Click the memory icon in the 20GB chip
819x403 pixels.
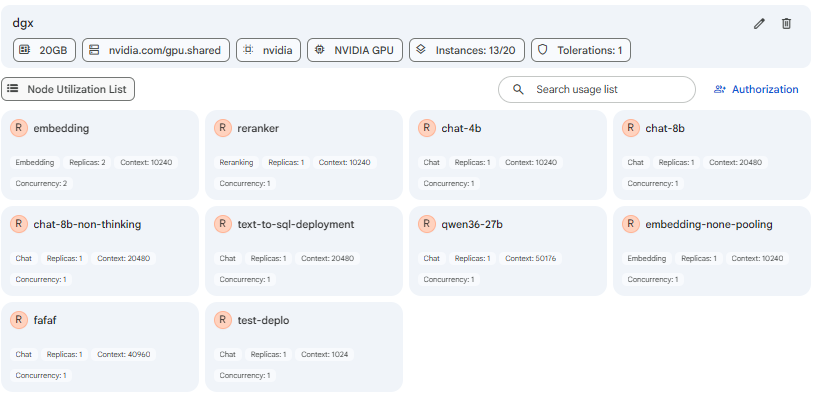(x=24, y=50)
